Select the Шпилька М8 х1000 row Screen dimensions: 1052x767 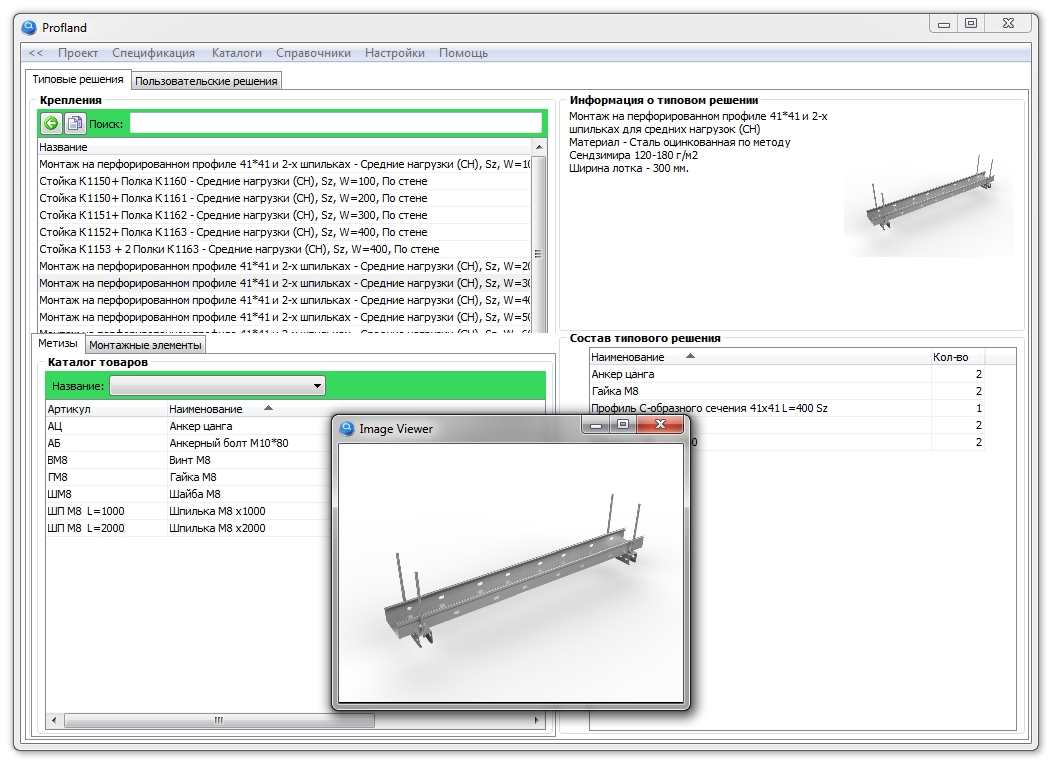coord(190,511)
